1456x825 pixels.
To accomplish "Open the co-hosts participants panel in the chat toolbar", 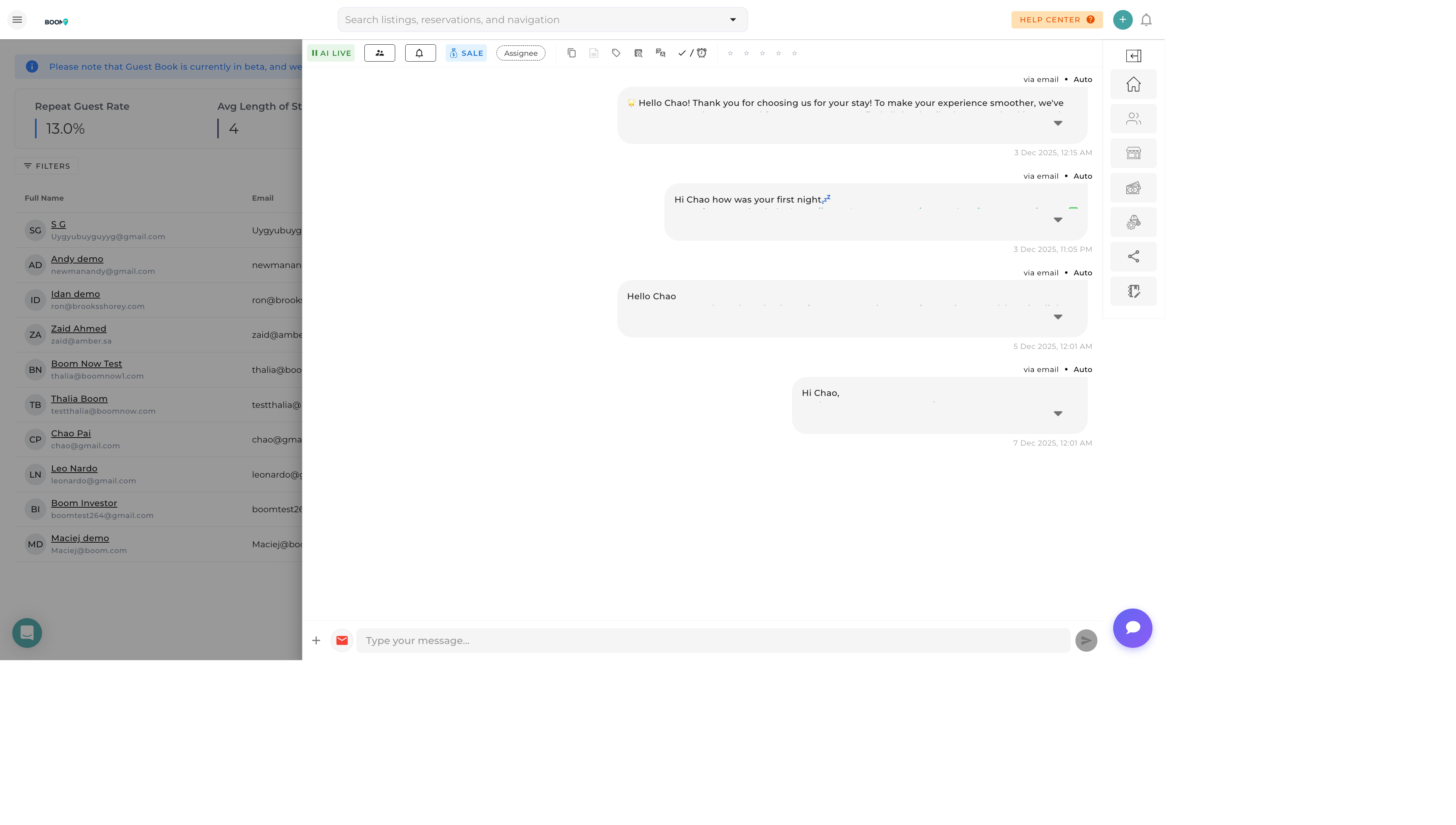I will click(379, 53).
